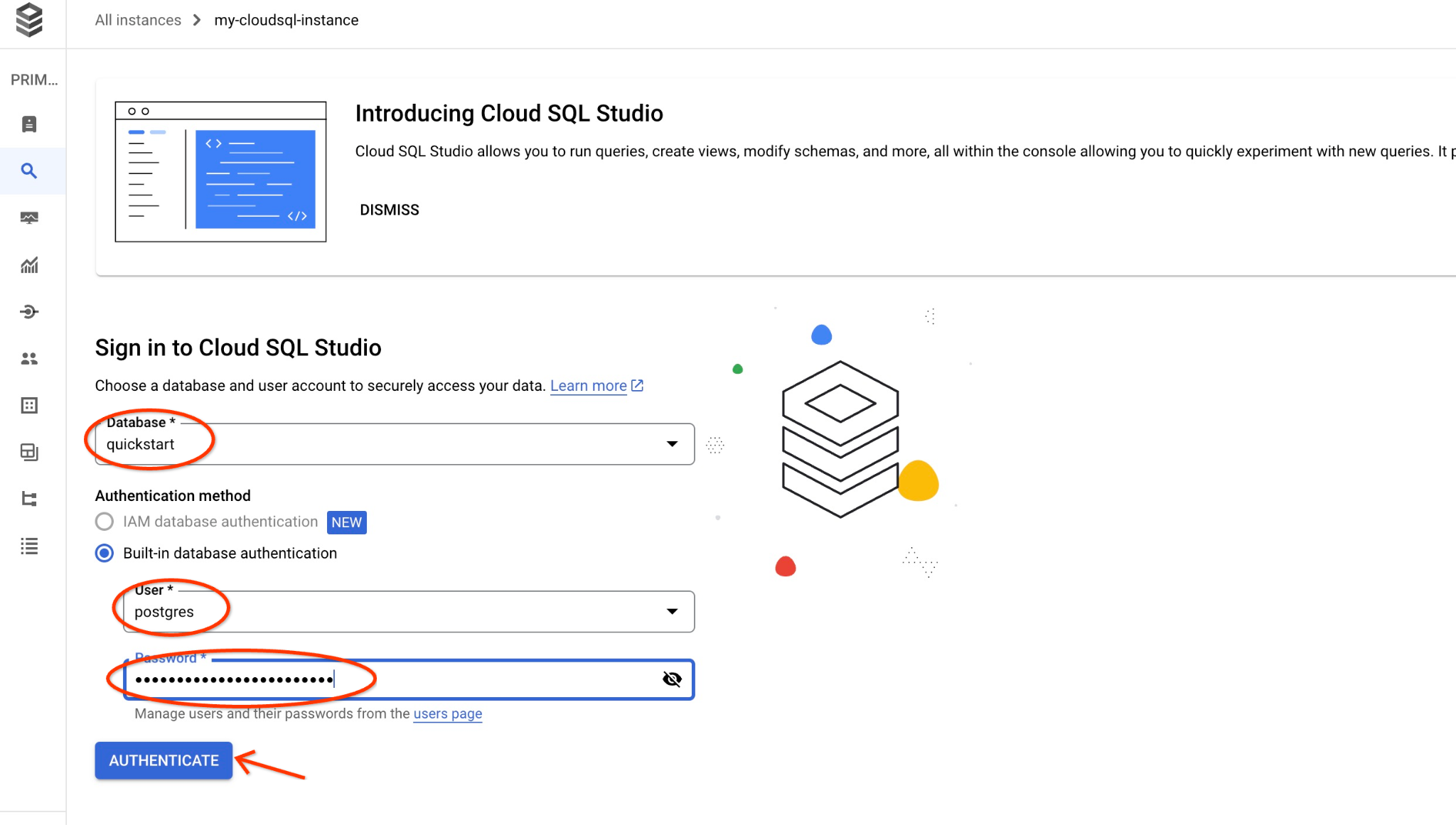The width and height of the screenshot is (1456, 825).
Task: Open the Connections sidebar icon
Action: coord(29,312)
